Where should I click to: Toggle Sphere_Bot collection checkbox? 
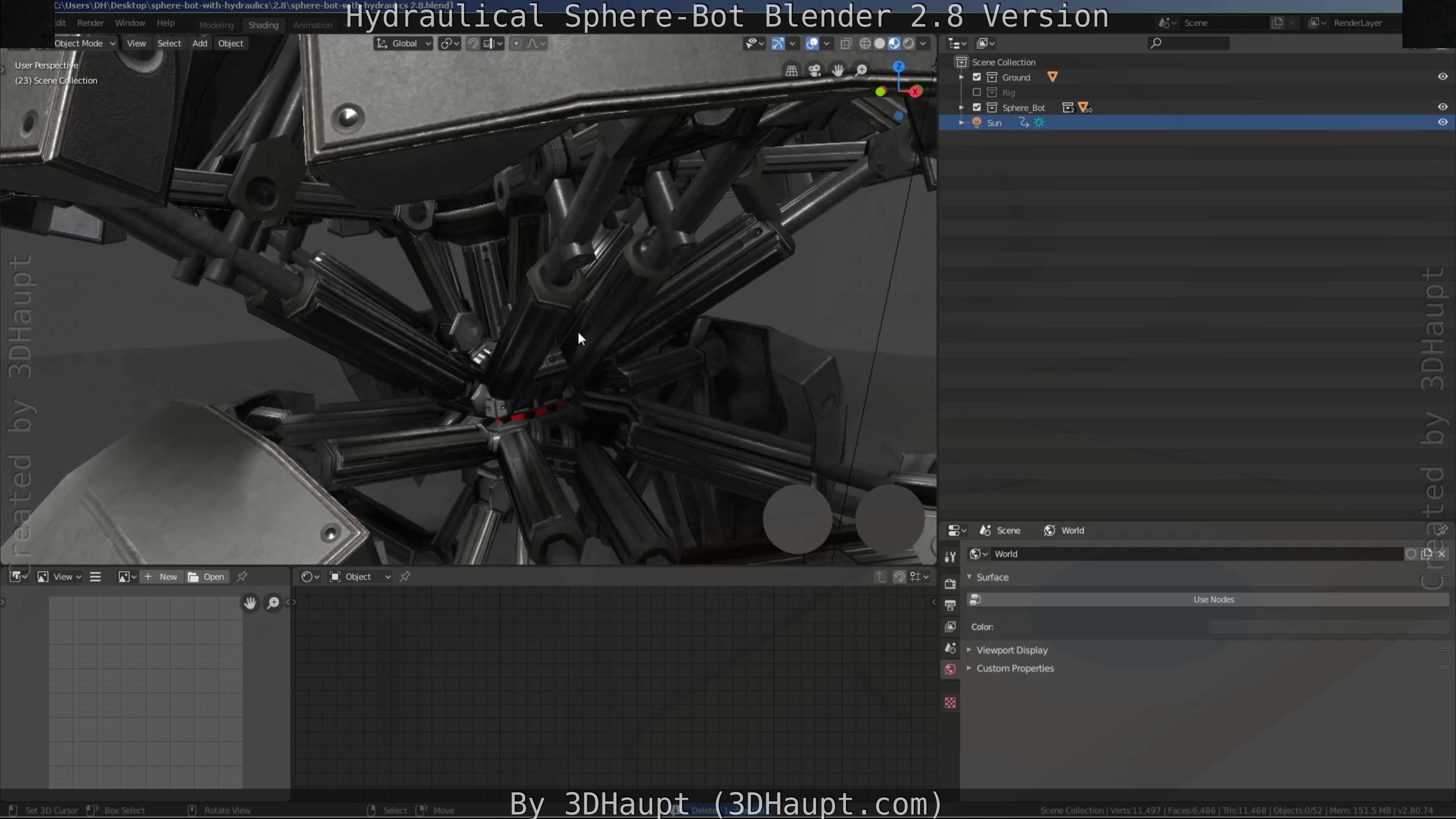(977, 107)
